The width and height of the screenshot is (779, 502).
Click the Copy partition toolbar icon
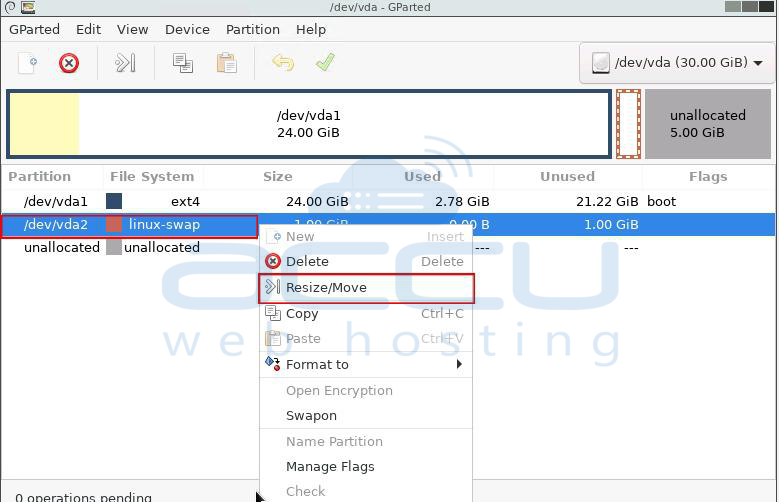click(x=182, y=63)
